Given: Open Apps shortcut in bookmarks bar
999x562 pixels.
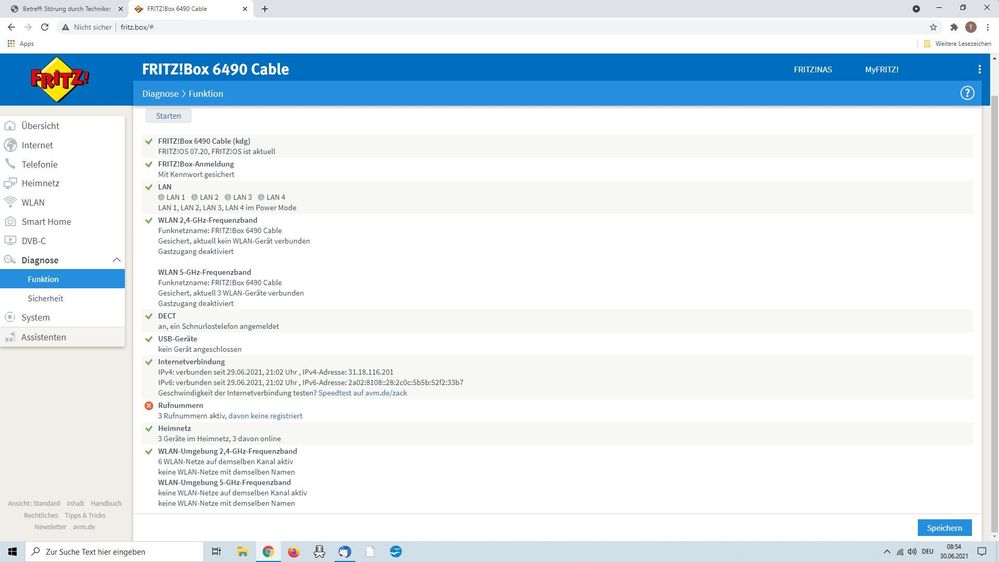Looking at the screenshot, I should [21, 43].
